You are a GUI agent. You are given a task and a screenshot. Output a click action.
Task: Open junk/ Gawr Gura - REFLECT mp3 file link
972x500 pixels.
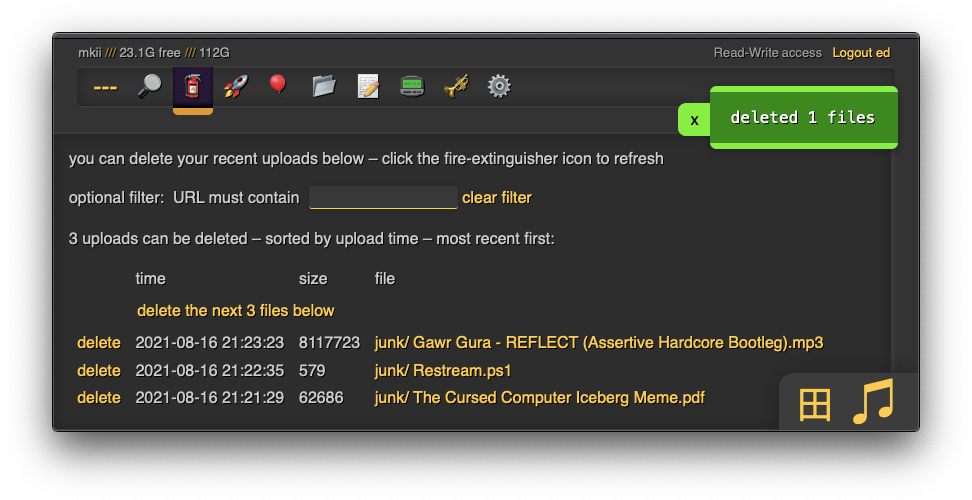point(599,343)
